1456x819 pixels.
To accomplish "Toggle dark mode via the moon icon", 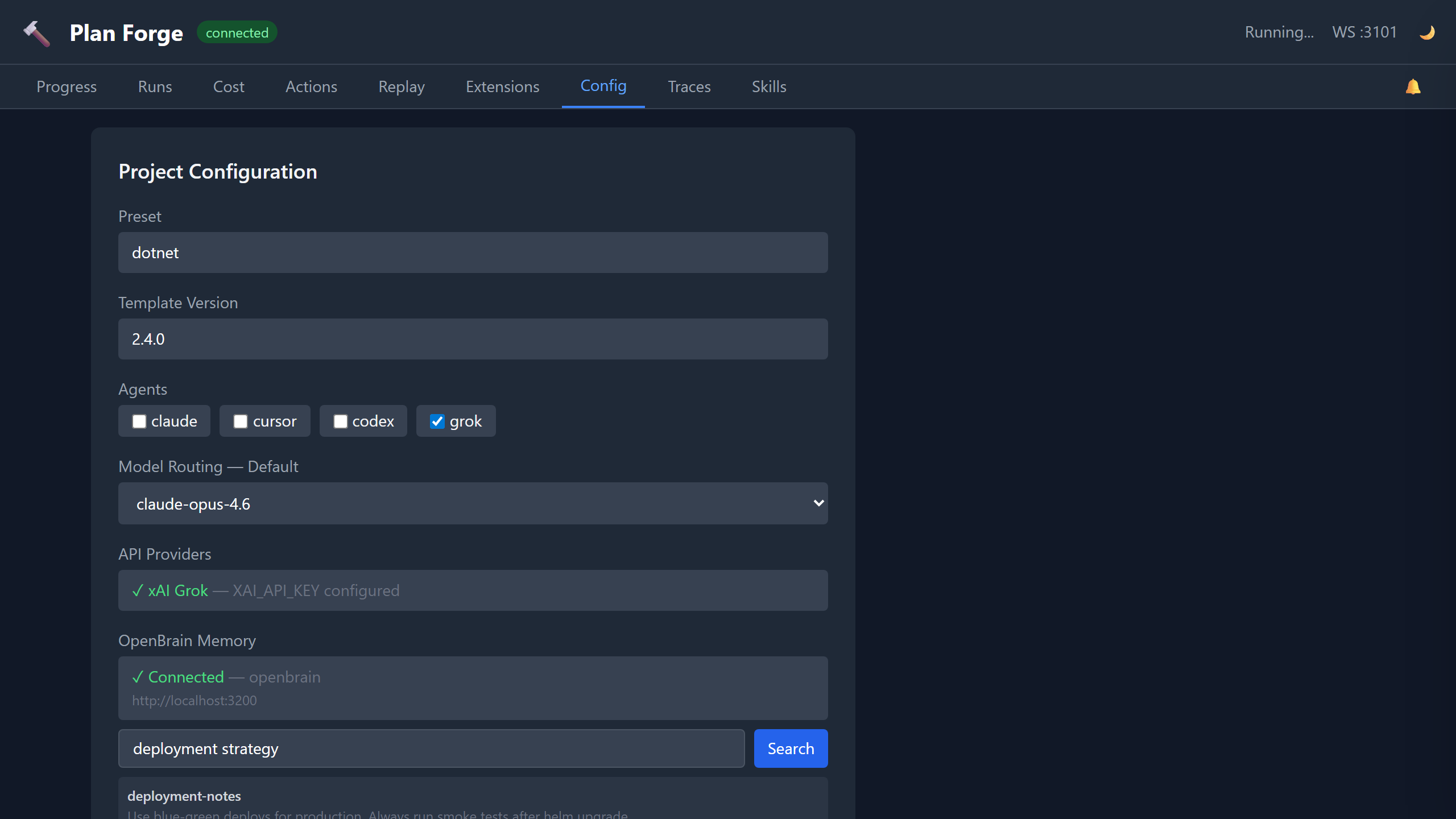I will click(1427, 32).
